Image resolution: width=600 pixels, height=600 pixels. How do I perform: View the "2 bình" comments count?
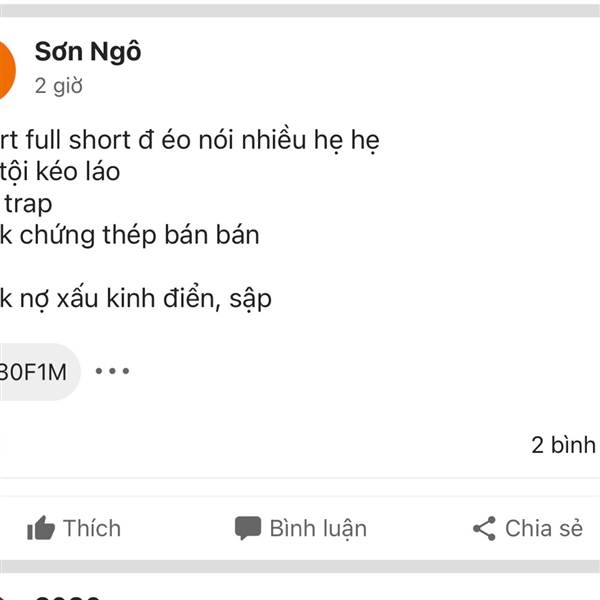point(563,445)
